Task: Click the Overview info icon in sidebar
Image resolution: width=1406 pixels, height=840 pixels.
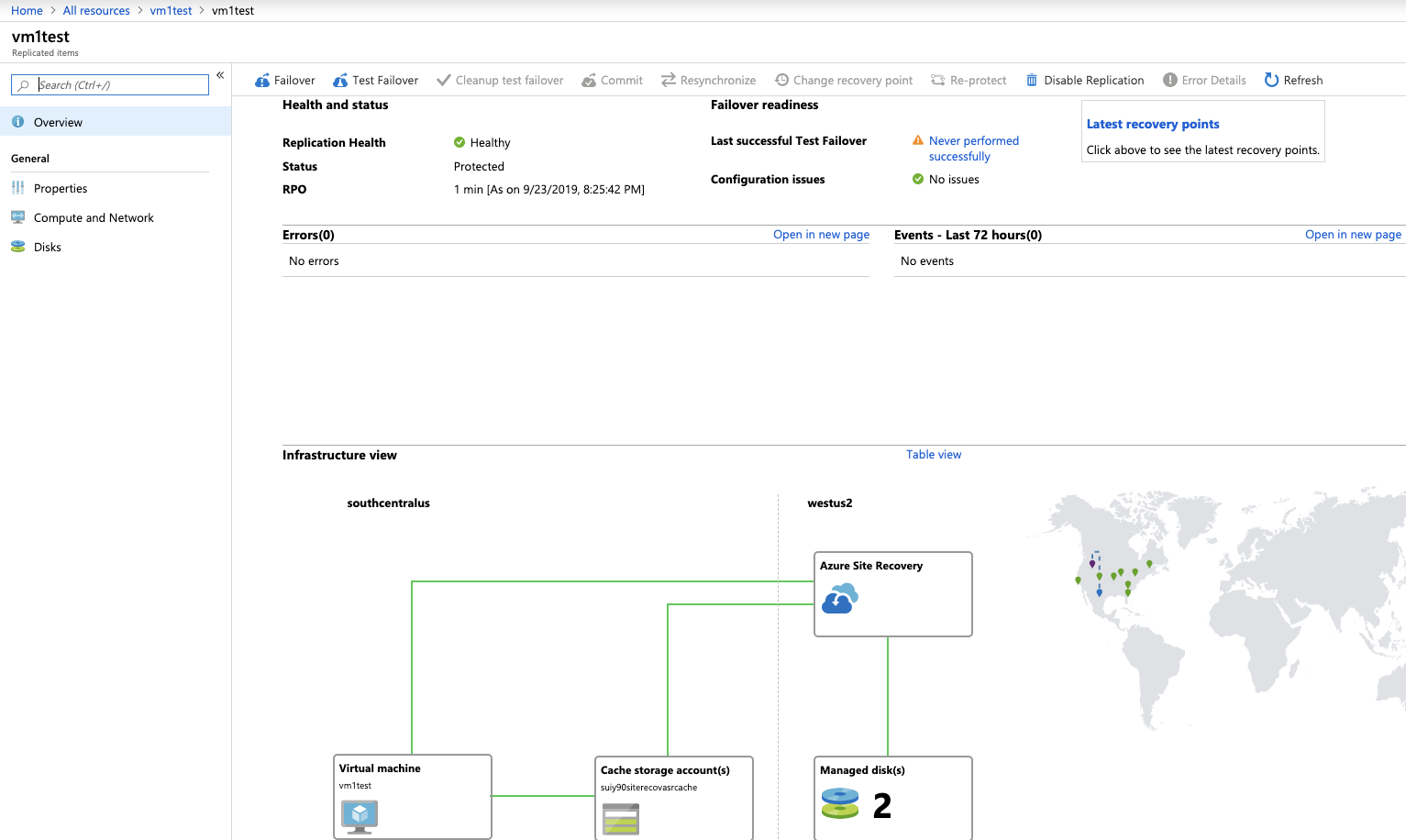Action: pos(18,122)
